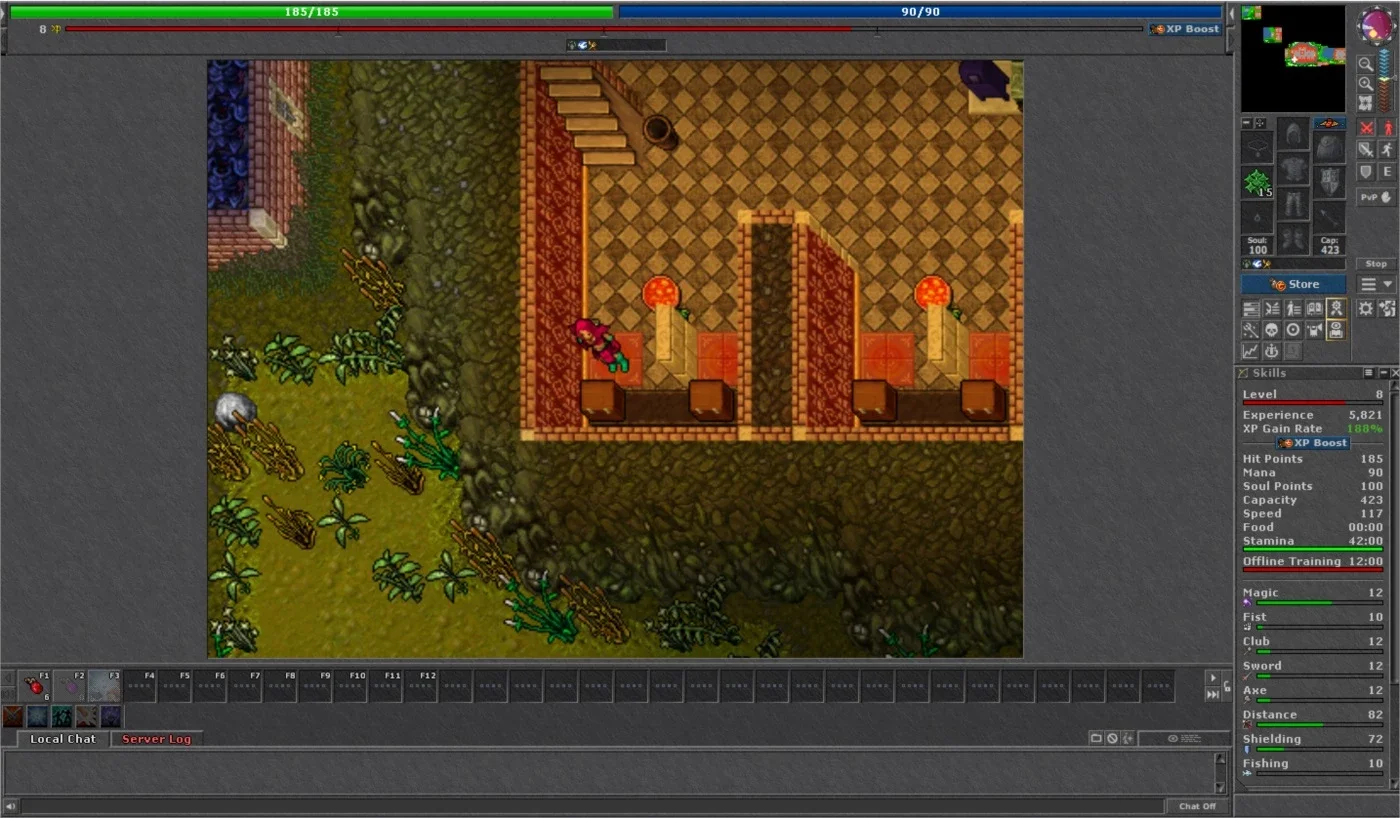The width and height of the screenshot is (1400, 818).
Task: Open the person-with-list VIP icon
Action: (x=1293, y=309)
